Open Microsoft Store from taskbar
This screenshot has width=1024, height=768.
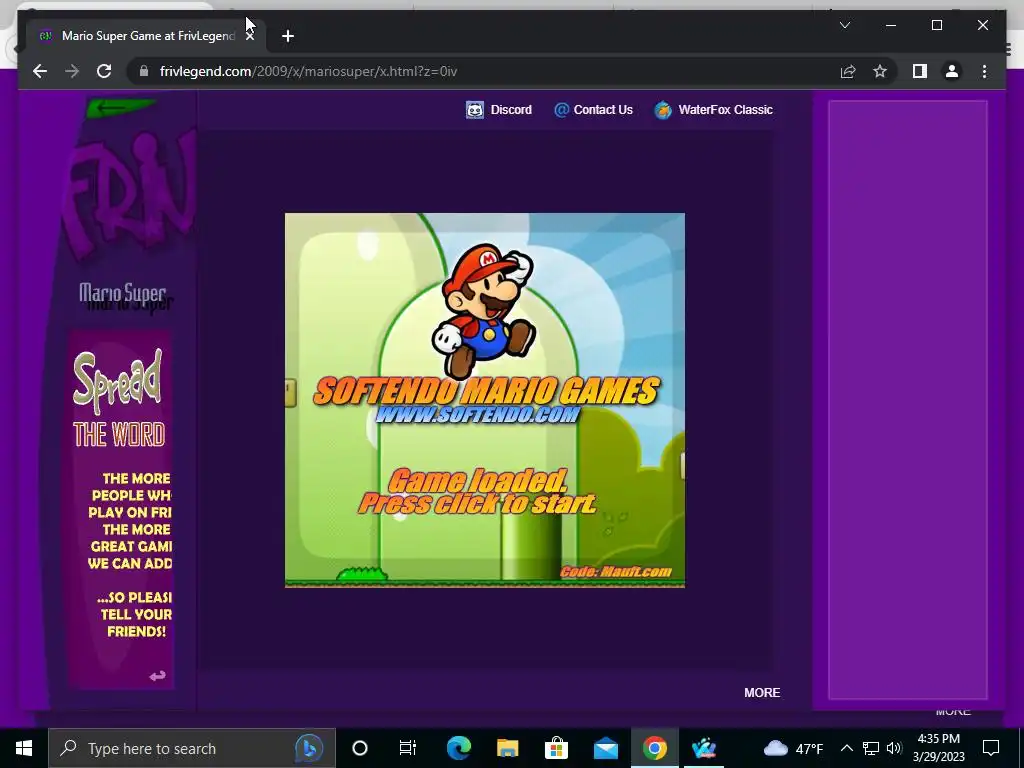(556, 748)
